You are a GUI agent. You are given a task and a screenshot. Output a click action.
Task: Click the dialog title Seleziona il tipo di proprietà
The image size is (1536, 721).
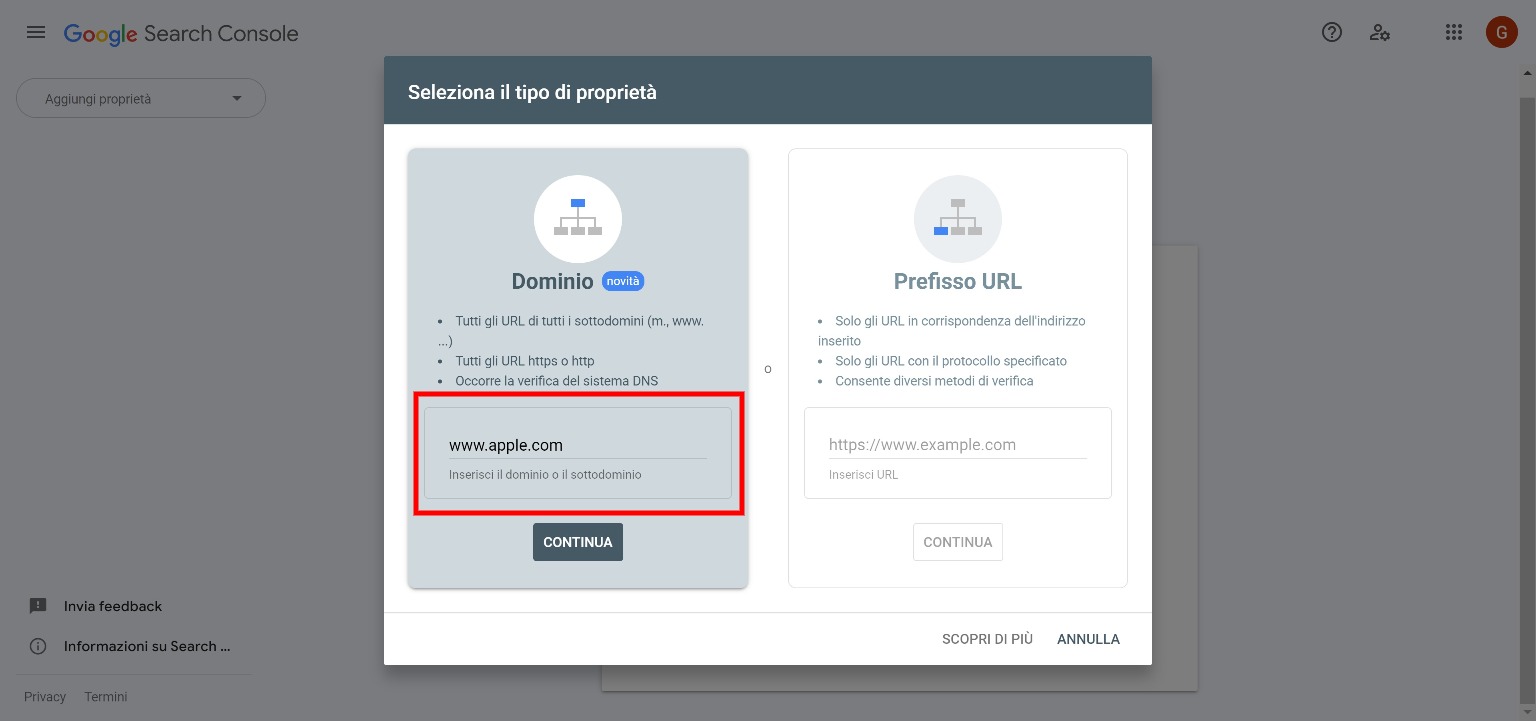[532, 93]
